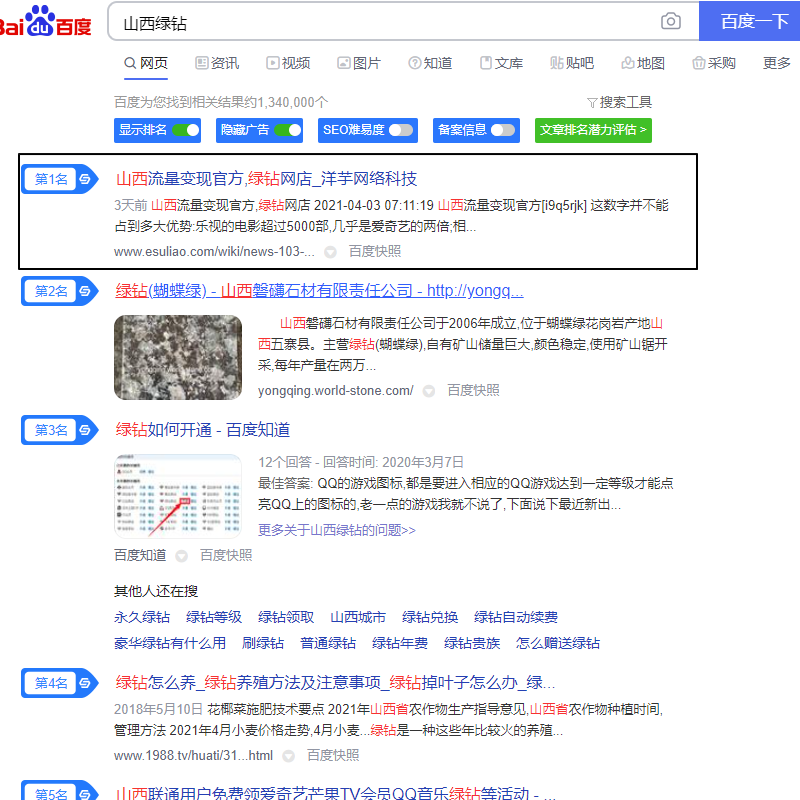
Task: Open result 山西流量变现官方,绿钻网店_洋芋网络科技
Action: [x=266, y=179]
